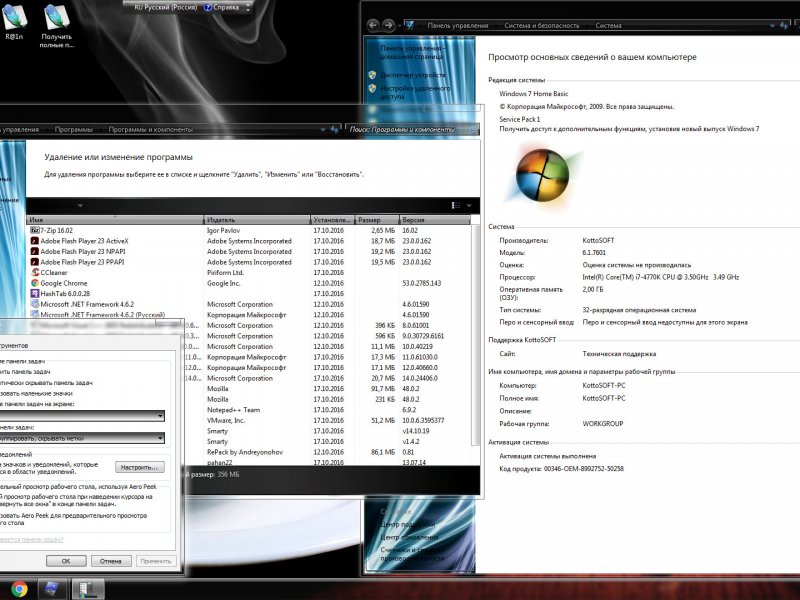This screenshot has height=600, width=800.
Task: Click the Microsoft .NET Framework 4.6.2 icon
Action: pos(35,305)
